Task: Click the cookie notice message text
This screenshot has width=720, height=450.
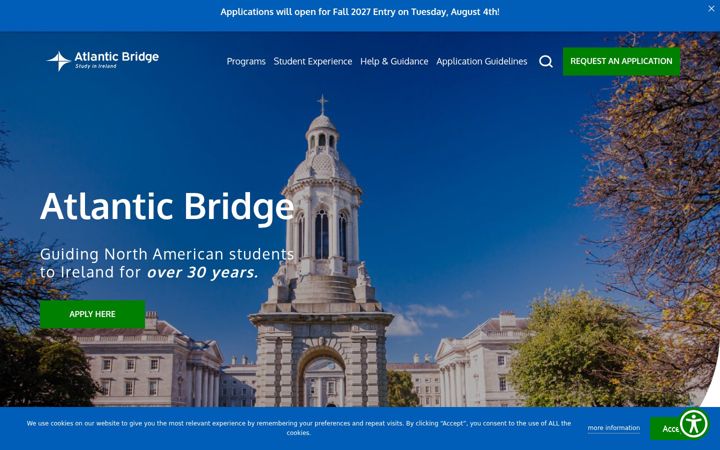Action: pyautogui.click(x=298, y=428)
